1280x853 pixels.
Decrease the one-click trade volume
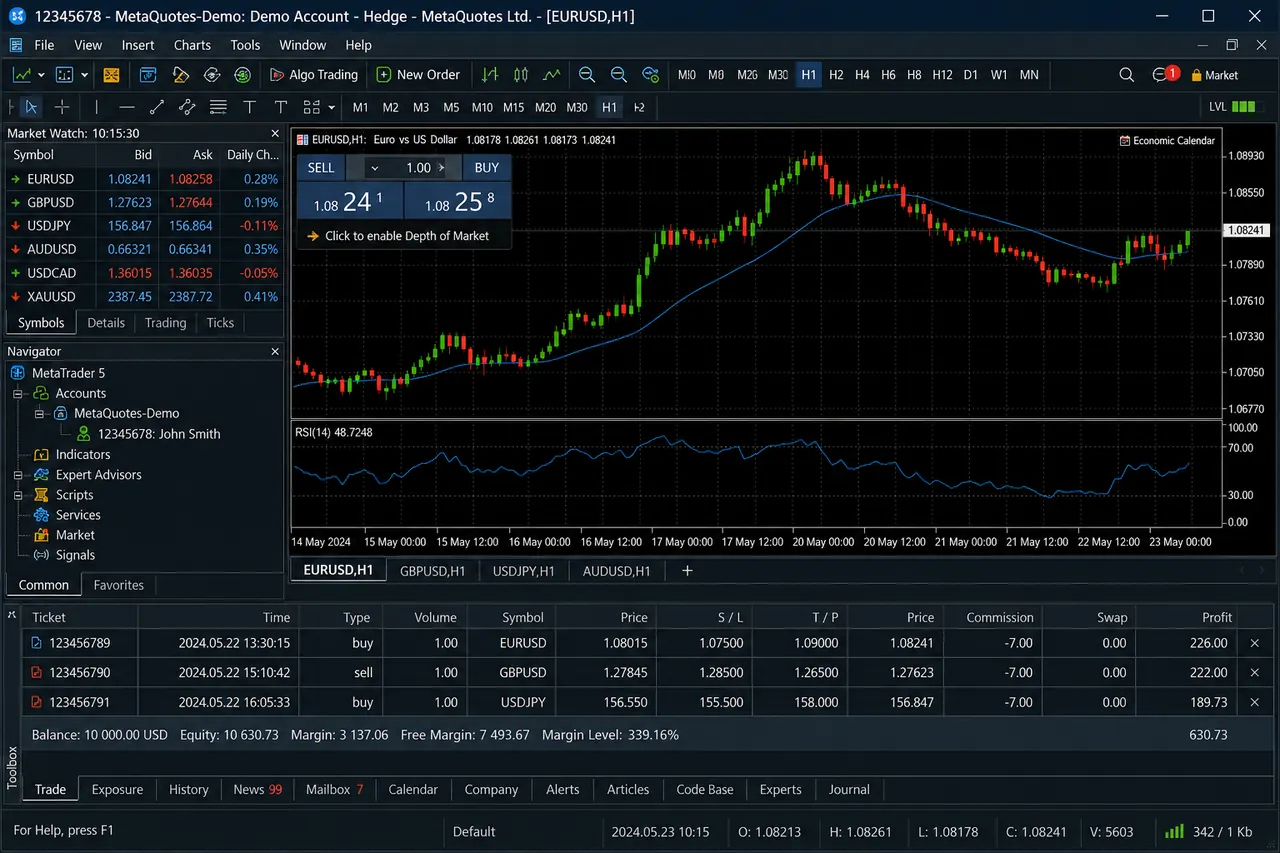[x=374, y=168]
